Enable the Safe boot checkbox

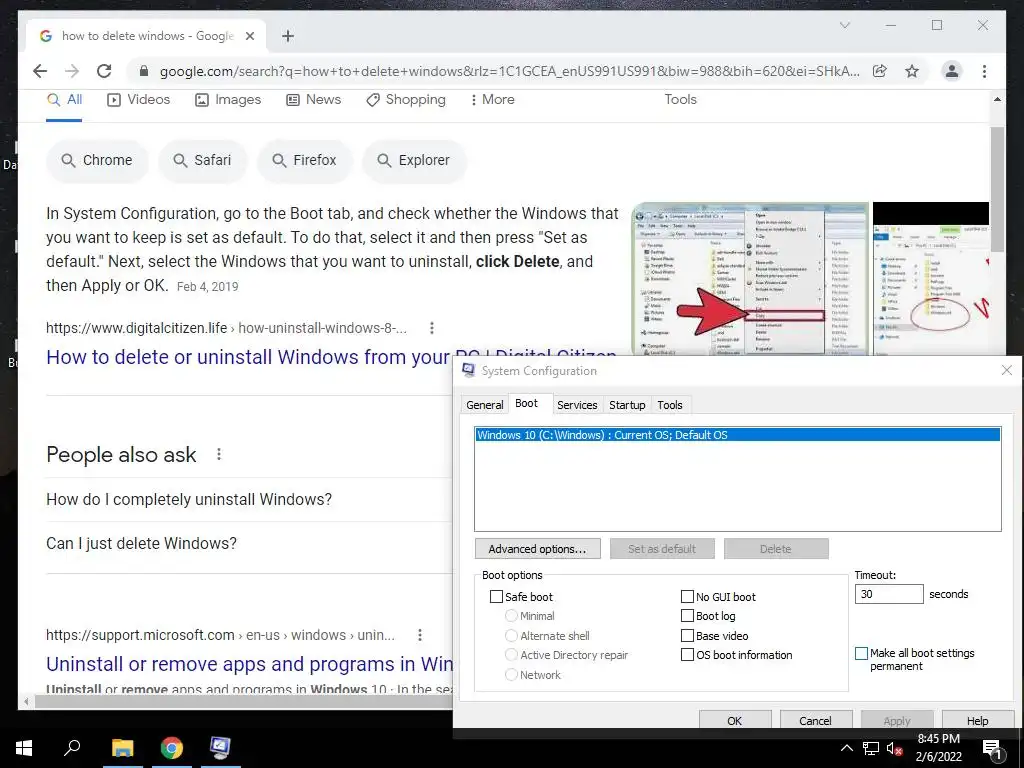(x=496, y=597)
